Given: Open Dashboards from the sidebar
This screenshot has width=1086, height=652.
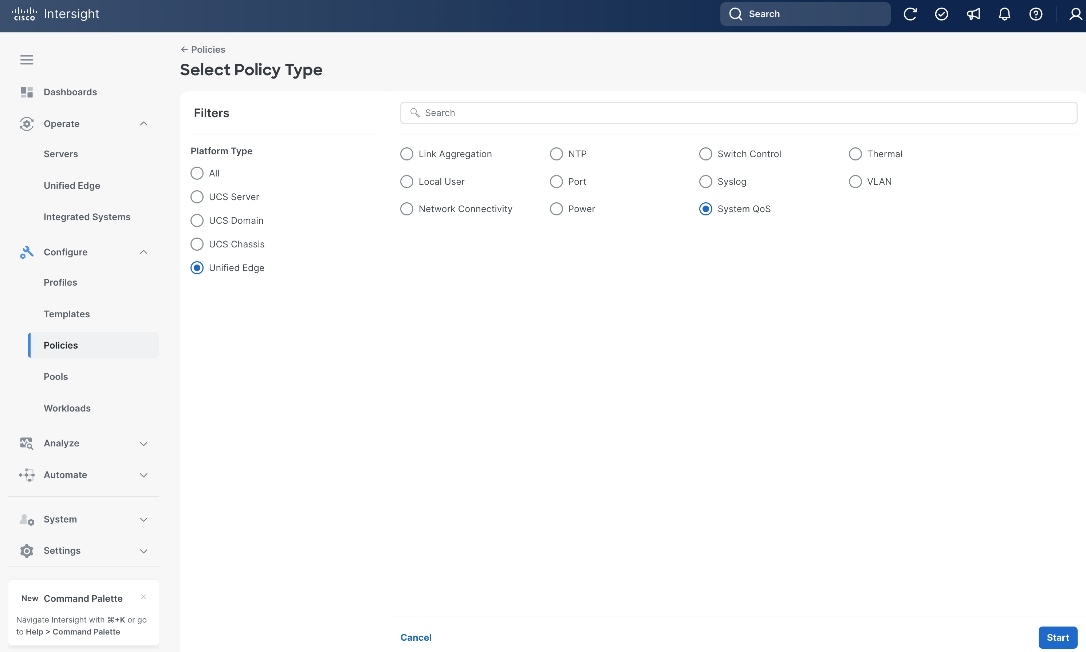Looking at the screenshot, I should (x=70, y=92).
